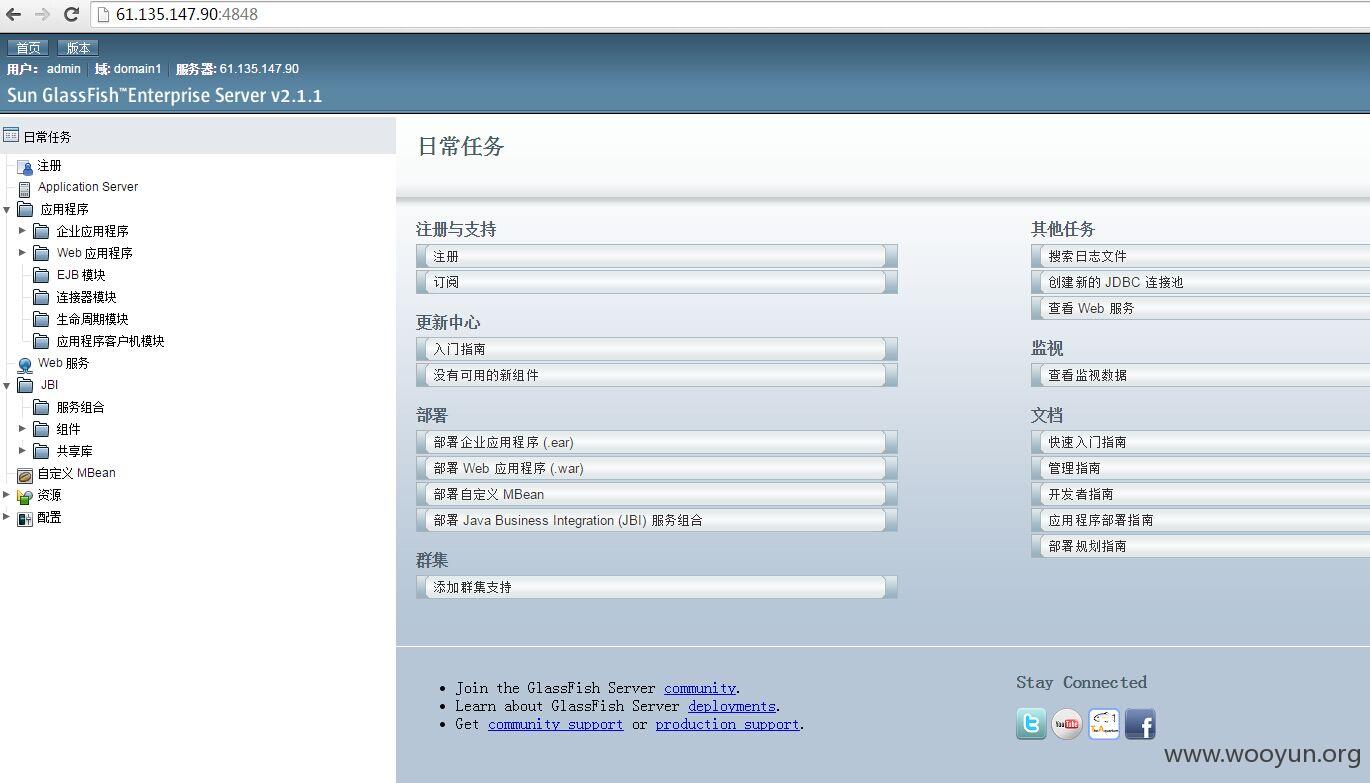Viewport: 1370px width, 783px height.
Task: Click the 应用程序客户机模块 folder icon
Action: 41,341
